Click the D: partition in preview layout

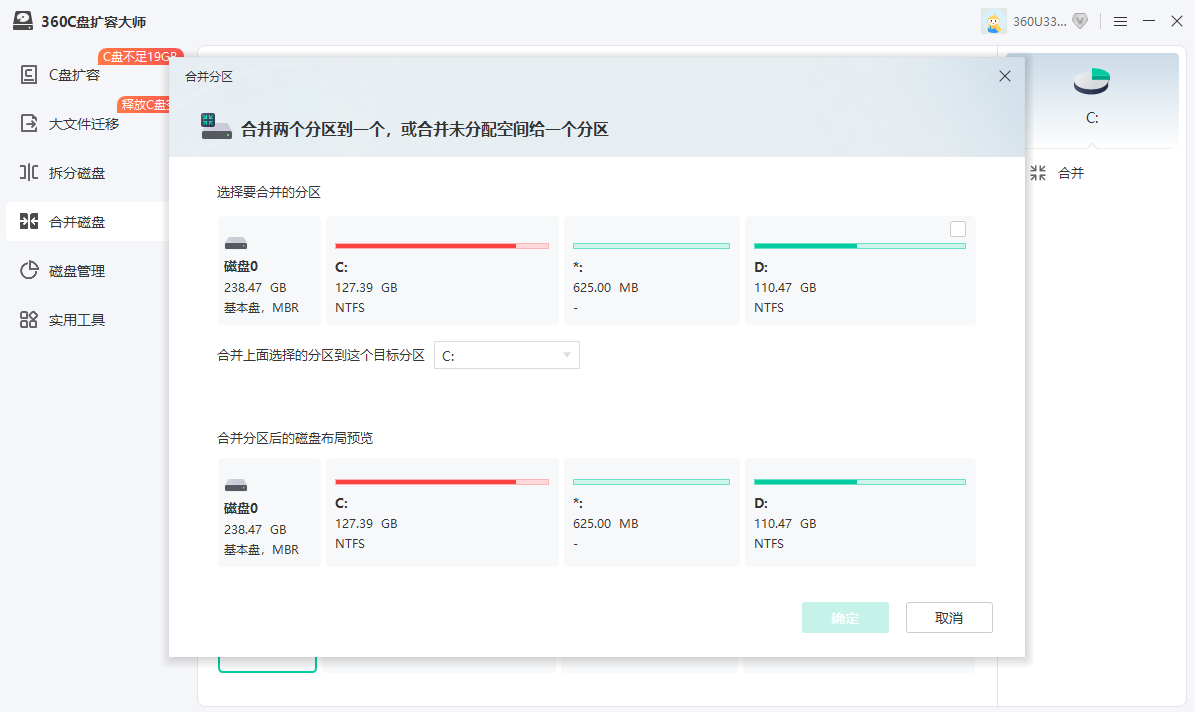pos(860,512)
